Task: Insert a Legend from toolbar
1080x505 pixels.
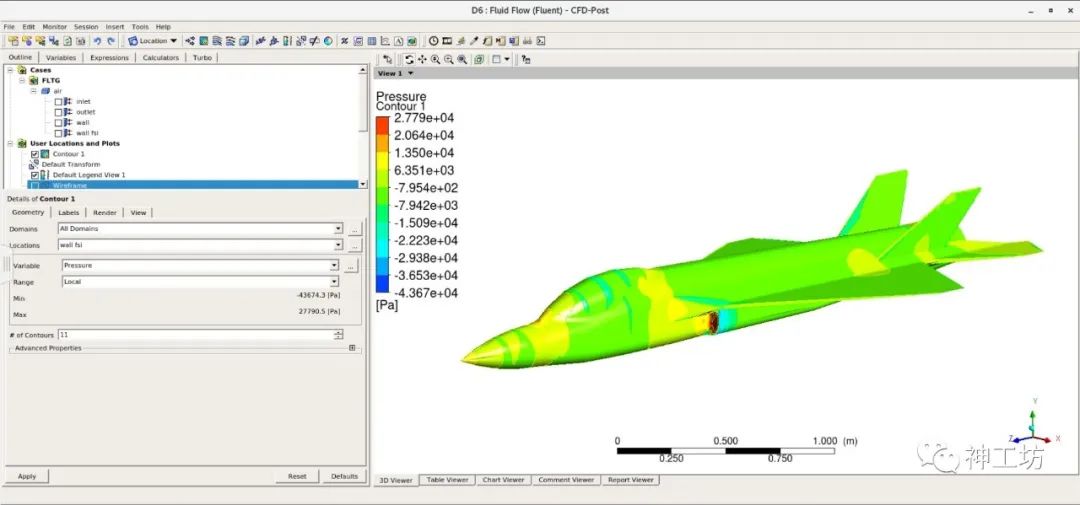Action: (287, 41)
